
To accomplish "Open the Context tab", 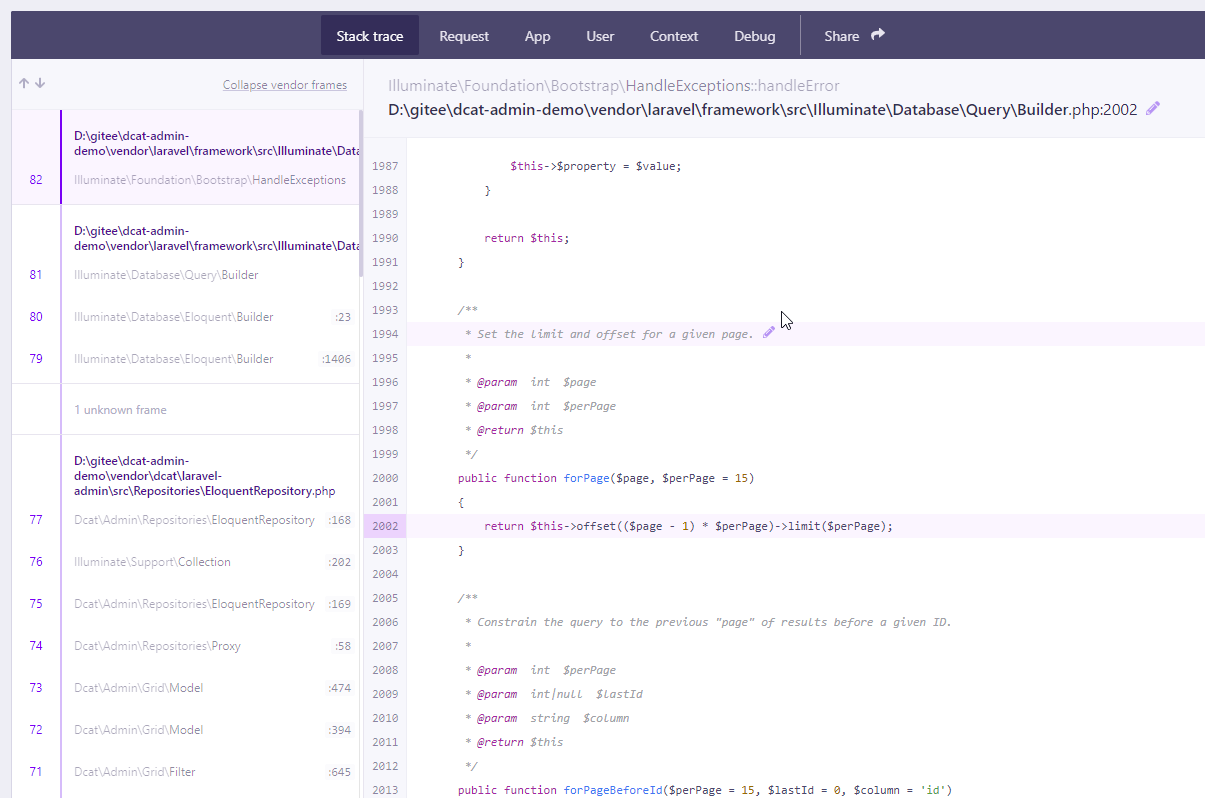I will pyautogui.click(x=673, y=35).
